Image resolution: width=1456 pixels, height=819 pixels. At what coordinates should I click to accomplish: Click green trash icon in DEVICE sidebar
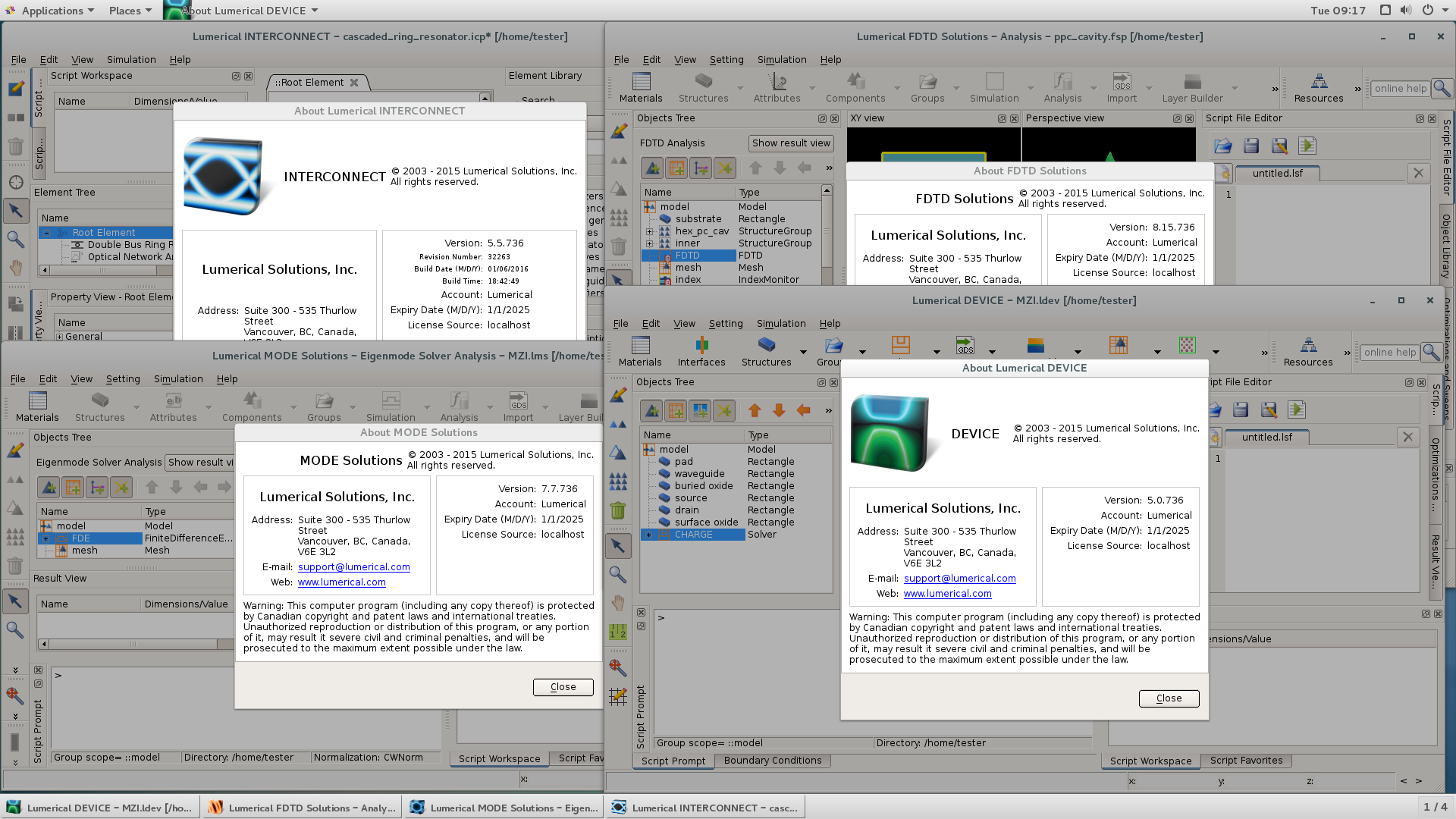point(618,510)
